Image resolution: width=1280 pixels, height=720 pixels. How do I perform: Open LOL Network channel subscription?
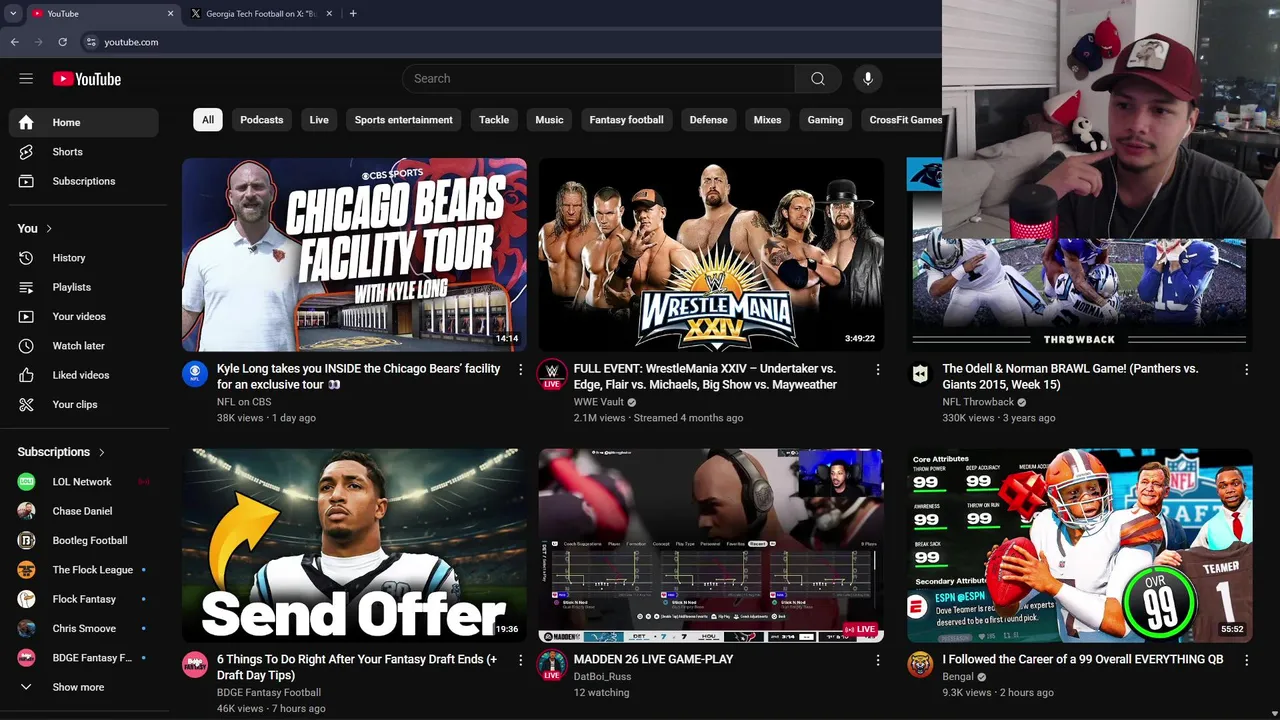tap(84, 482)
